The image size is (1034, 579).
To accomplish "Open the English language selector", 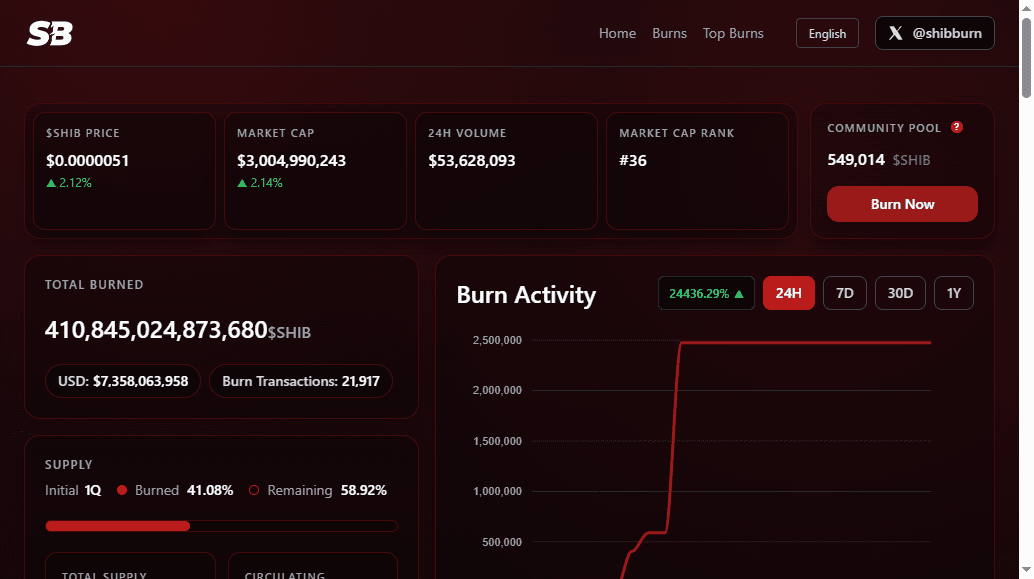I will coord(827,33).
